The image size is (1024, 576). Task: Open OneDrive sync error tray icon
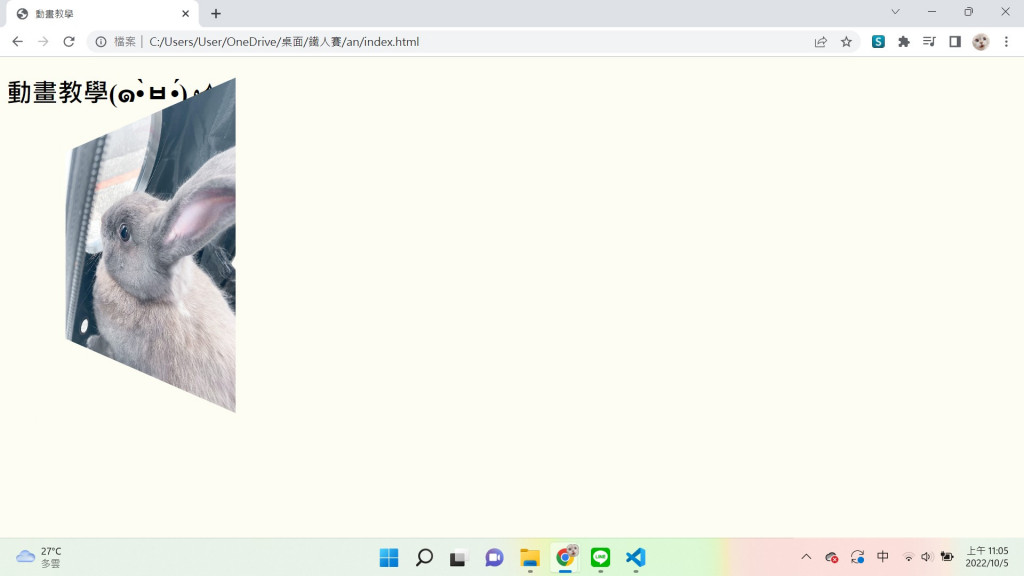831,557
